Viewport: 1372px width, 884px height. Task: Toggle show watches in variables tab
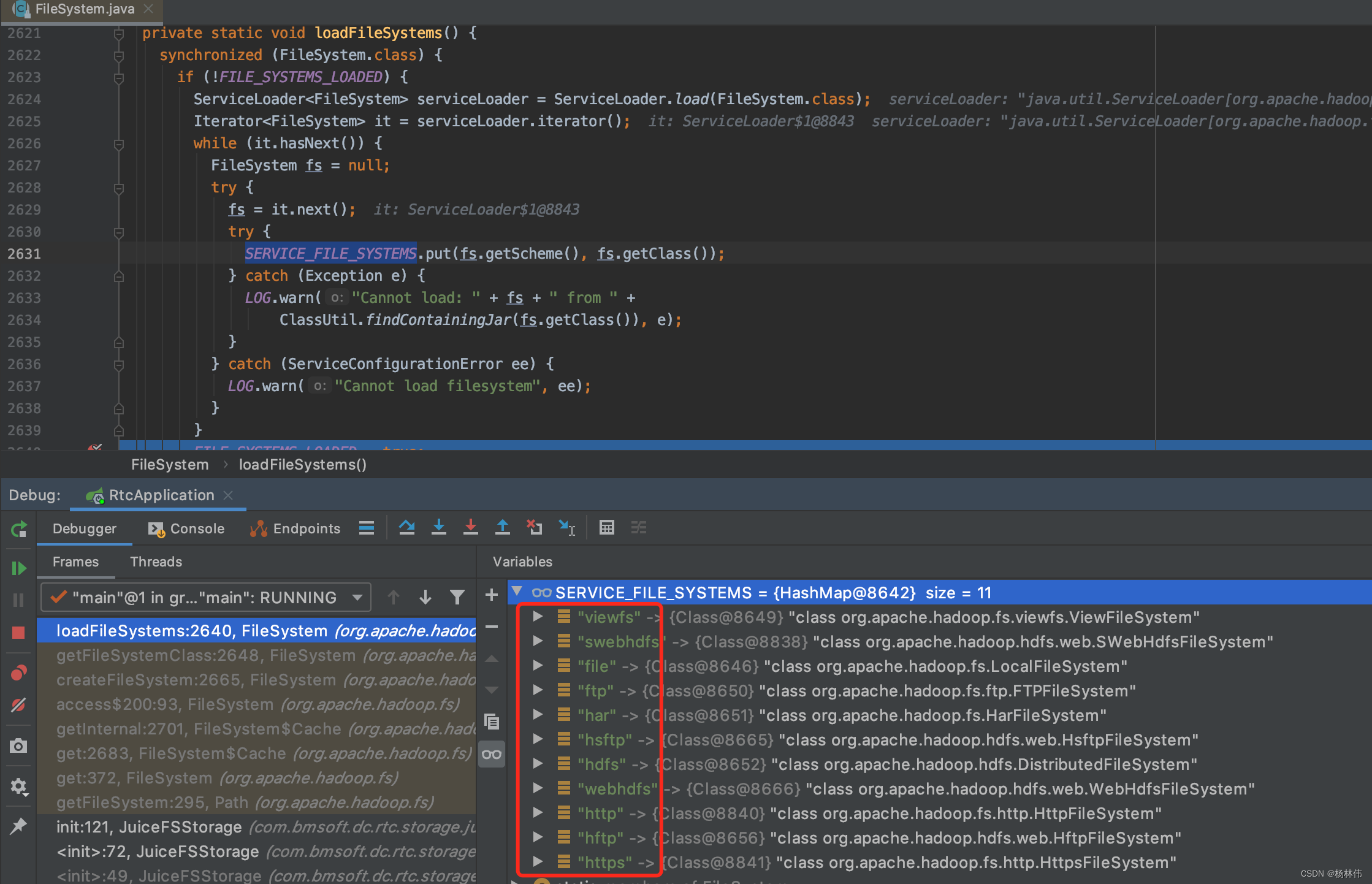point(492,755)
